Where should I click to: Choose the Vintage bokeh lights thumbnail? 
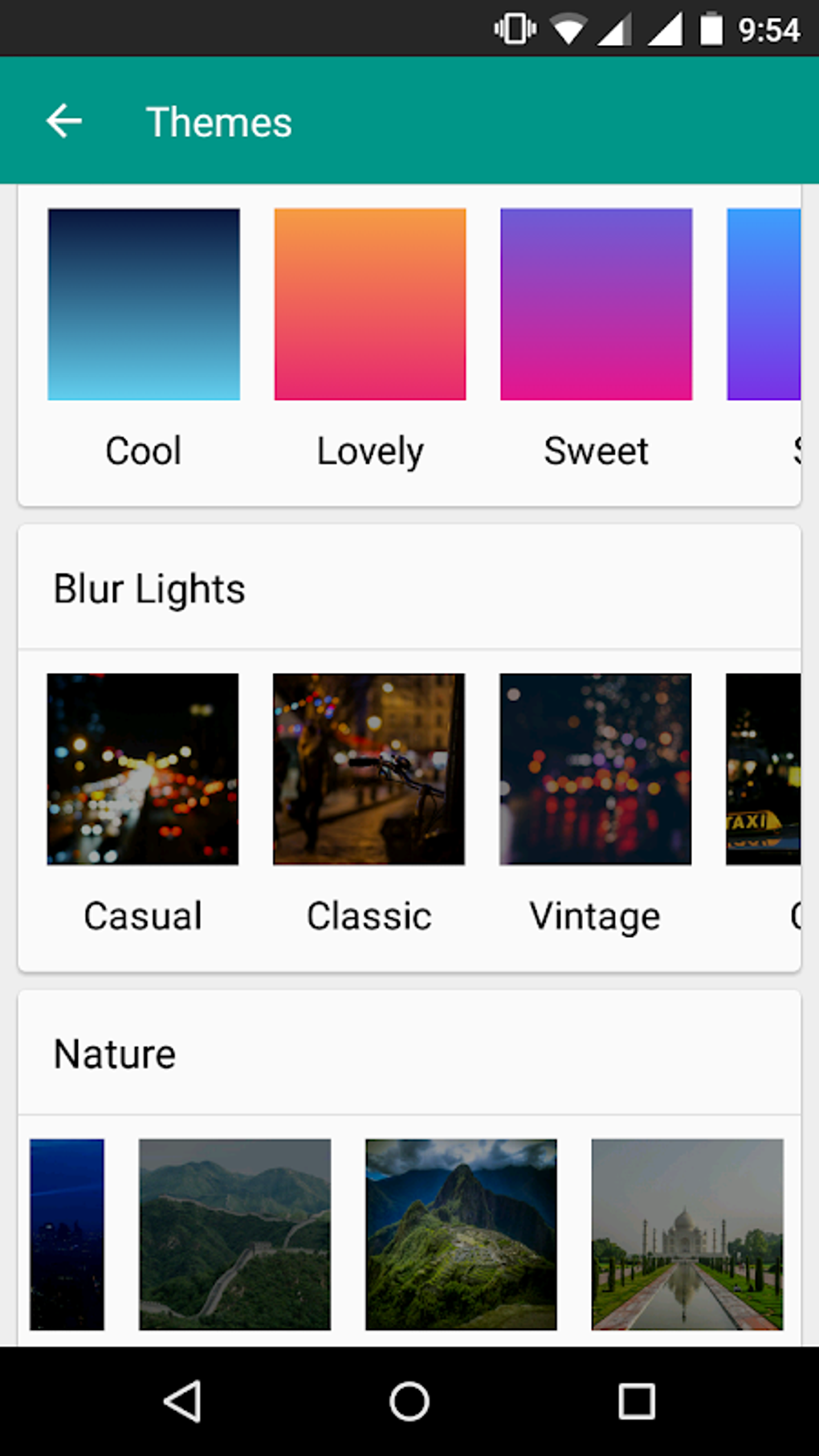(595, 769)
